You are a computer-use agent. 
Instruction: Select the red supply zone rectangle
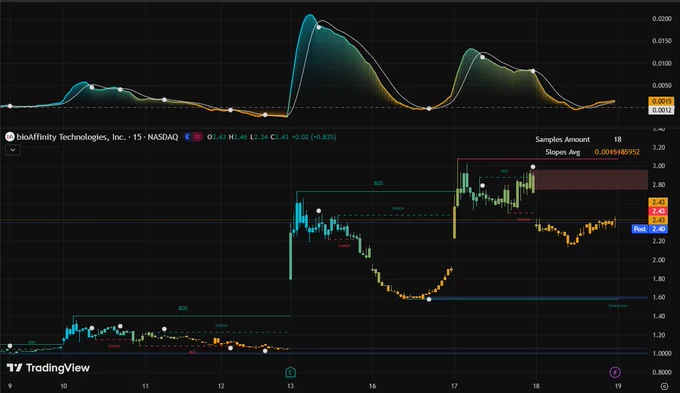(x=591, y=180)
